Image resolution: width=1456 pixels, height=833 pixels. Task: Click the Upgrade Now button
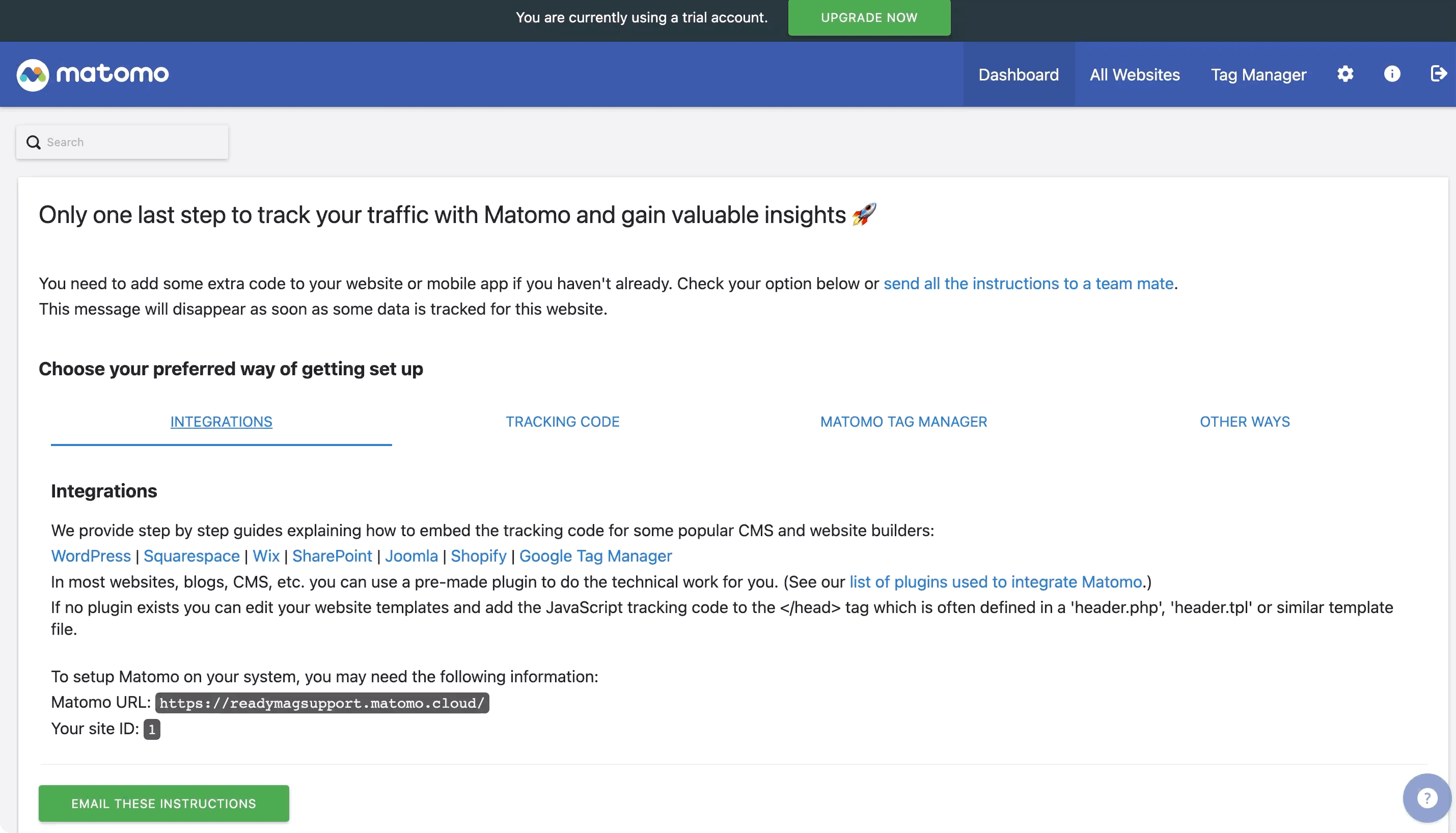pyautogui.click(x=869, y=18)
